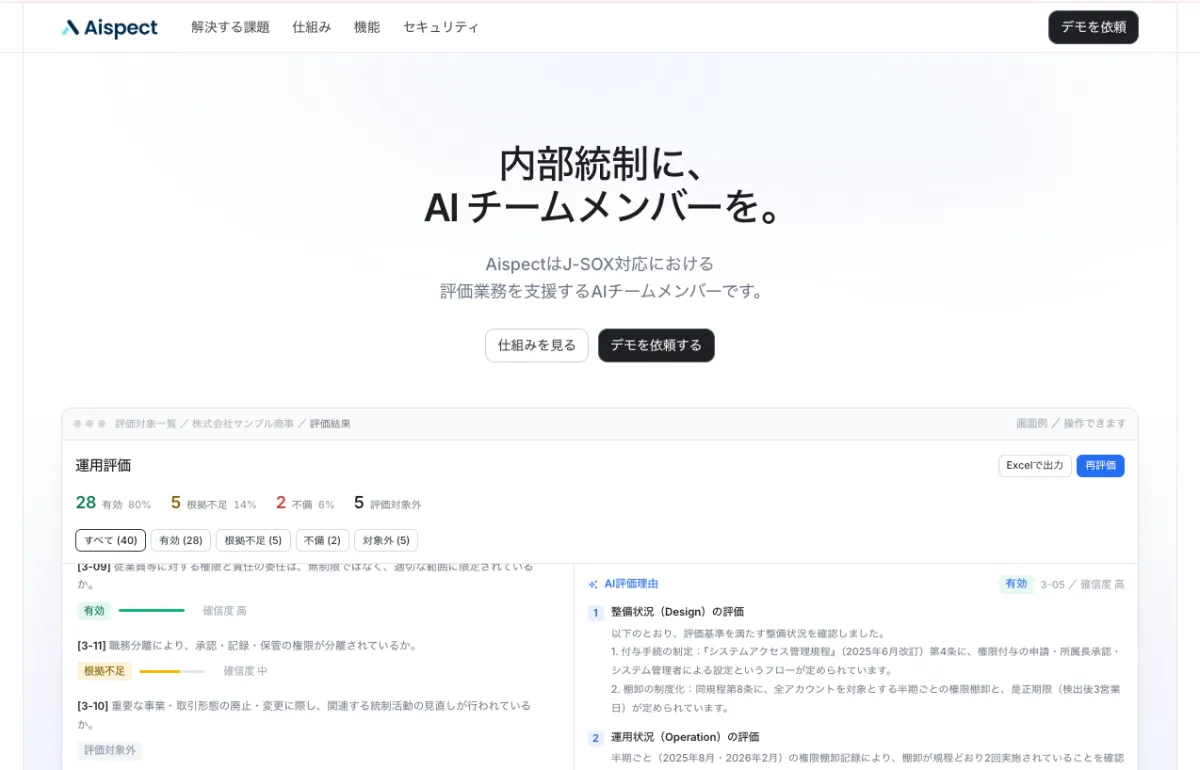Click the 2 不備 6% statistic

(x=305, y=503)
